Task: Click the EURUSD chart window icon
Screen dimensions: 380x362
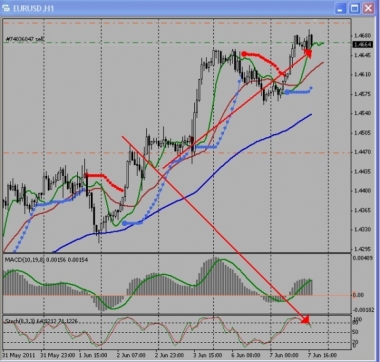Action: pyautogui.click(x=6, y=8)
